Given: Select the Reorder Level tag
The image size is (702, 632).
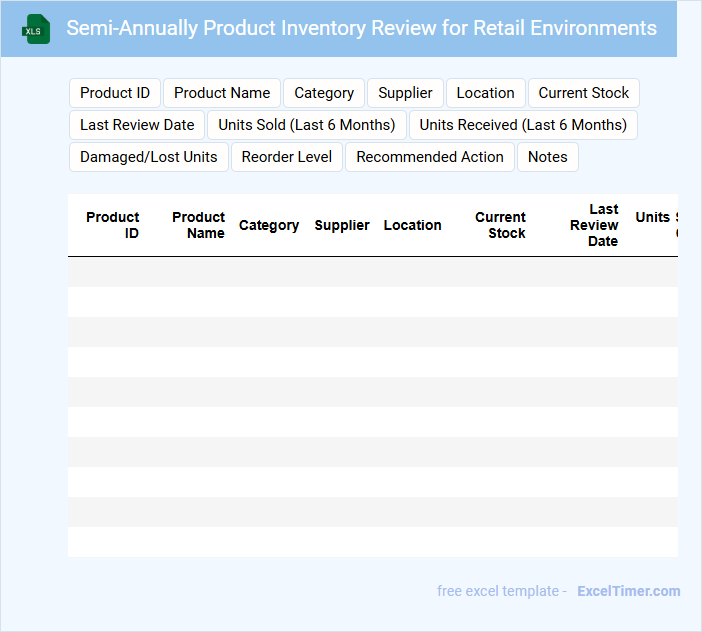Looking at the screenshot, I should coord(287,157).
